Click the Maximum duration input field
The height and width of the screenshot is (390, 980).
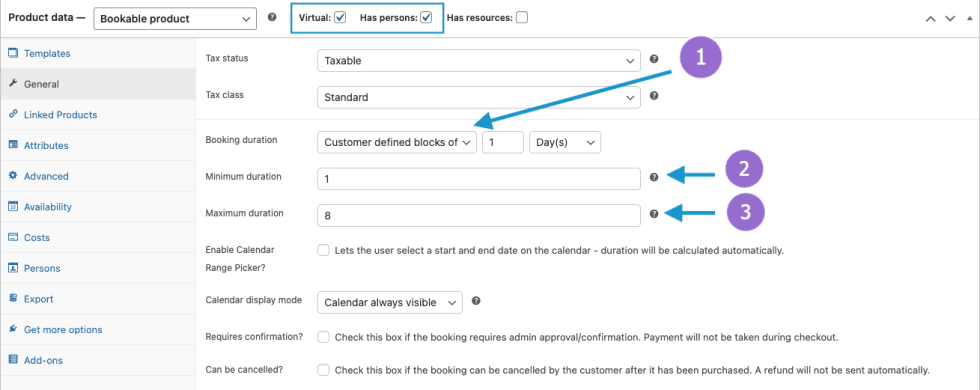(479, 216)
